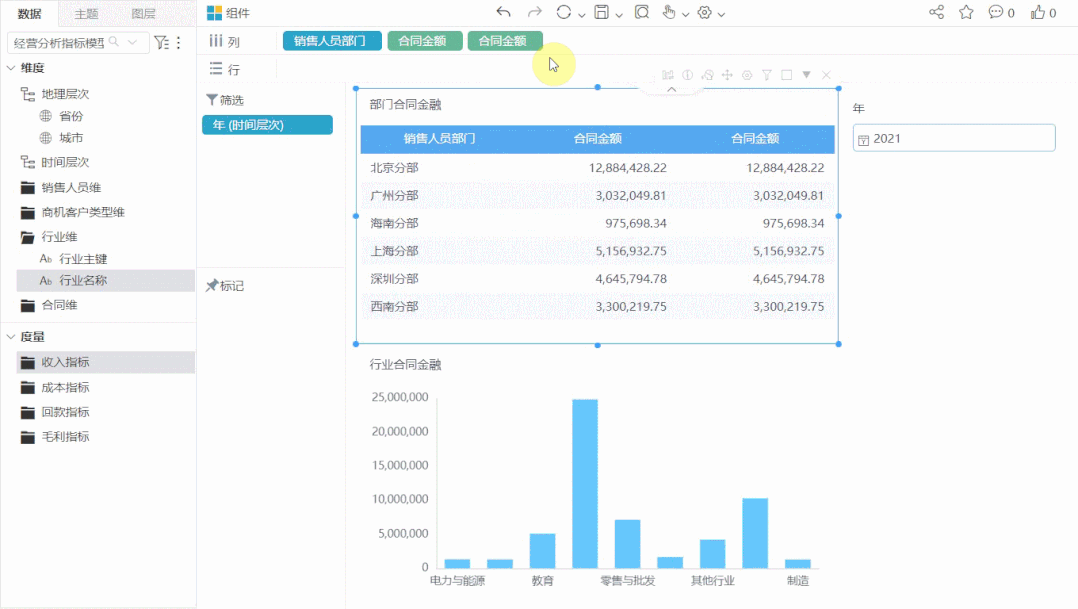Select the 行业主键 field
The width and height of the screenshot is (1078, 609).
tap(82, 259)
